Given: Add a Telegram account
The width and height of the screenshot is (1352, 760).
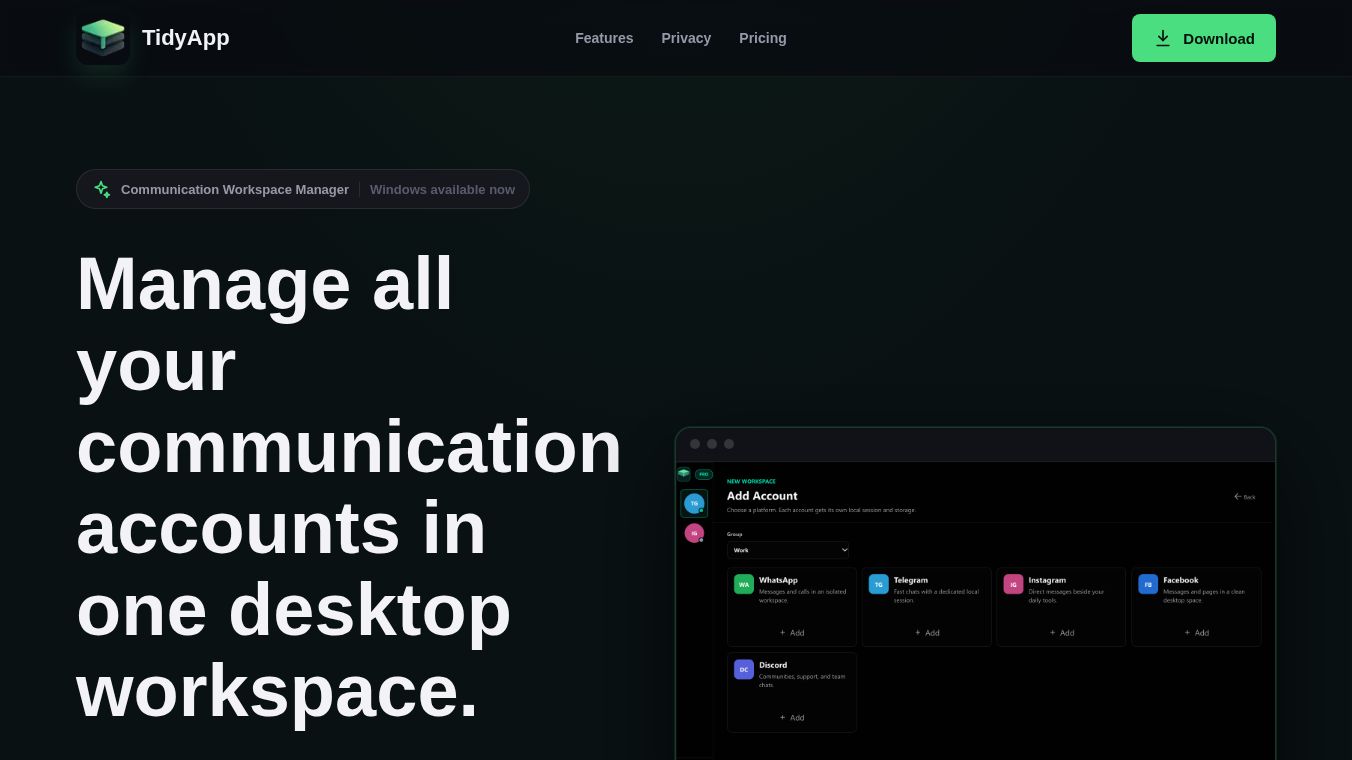Looking at the screenshot, I should (x=927, y=632).
